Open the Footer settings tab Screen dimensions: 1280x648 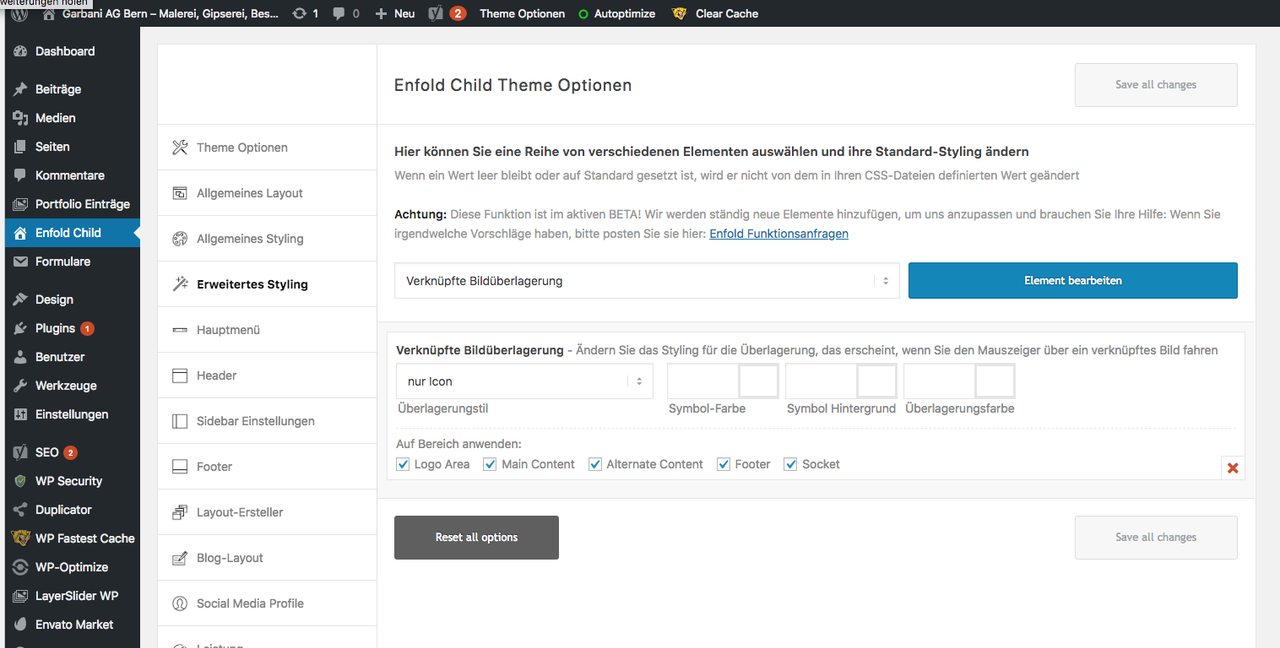[x=267, y=467]
